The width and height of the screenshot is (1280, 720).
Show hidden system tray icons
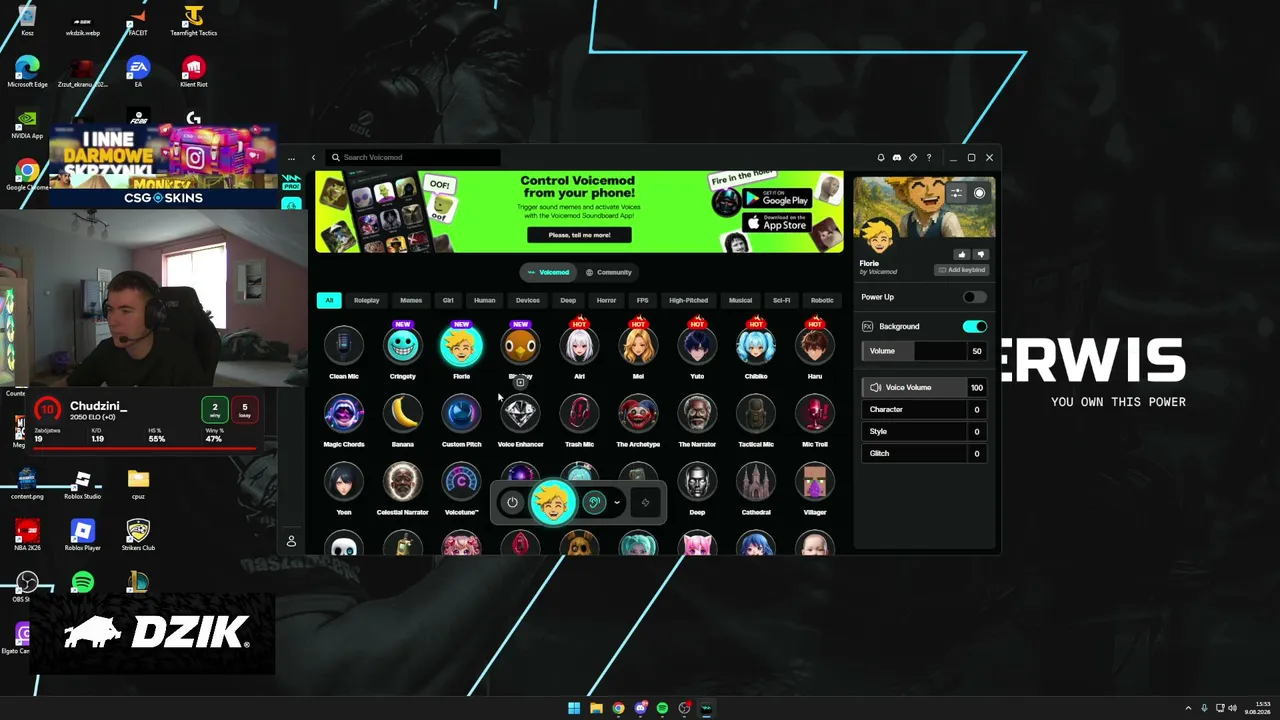coord(1188,708)
